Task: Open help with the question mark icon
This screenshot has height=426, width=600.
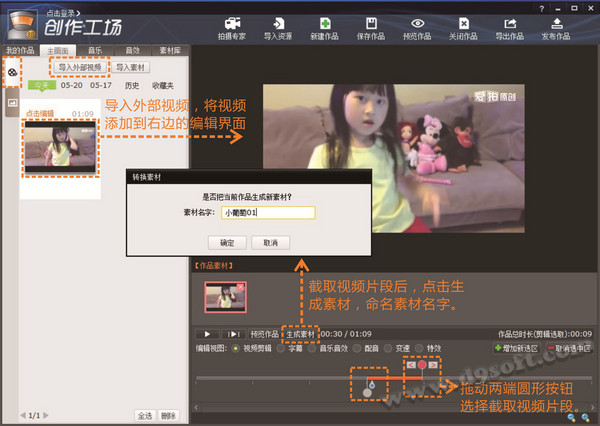Action: 541,9
